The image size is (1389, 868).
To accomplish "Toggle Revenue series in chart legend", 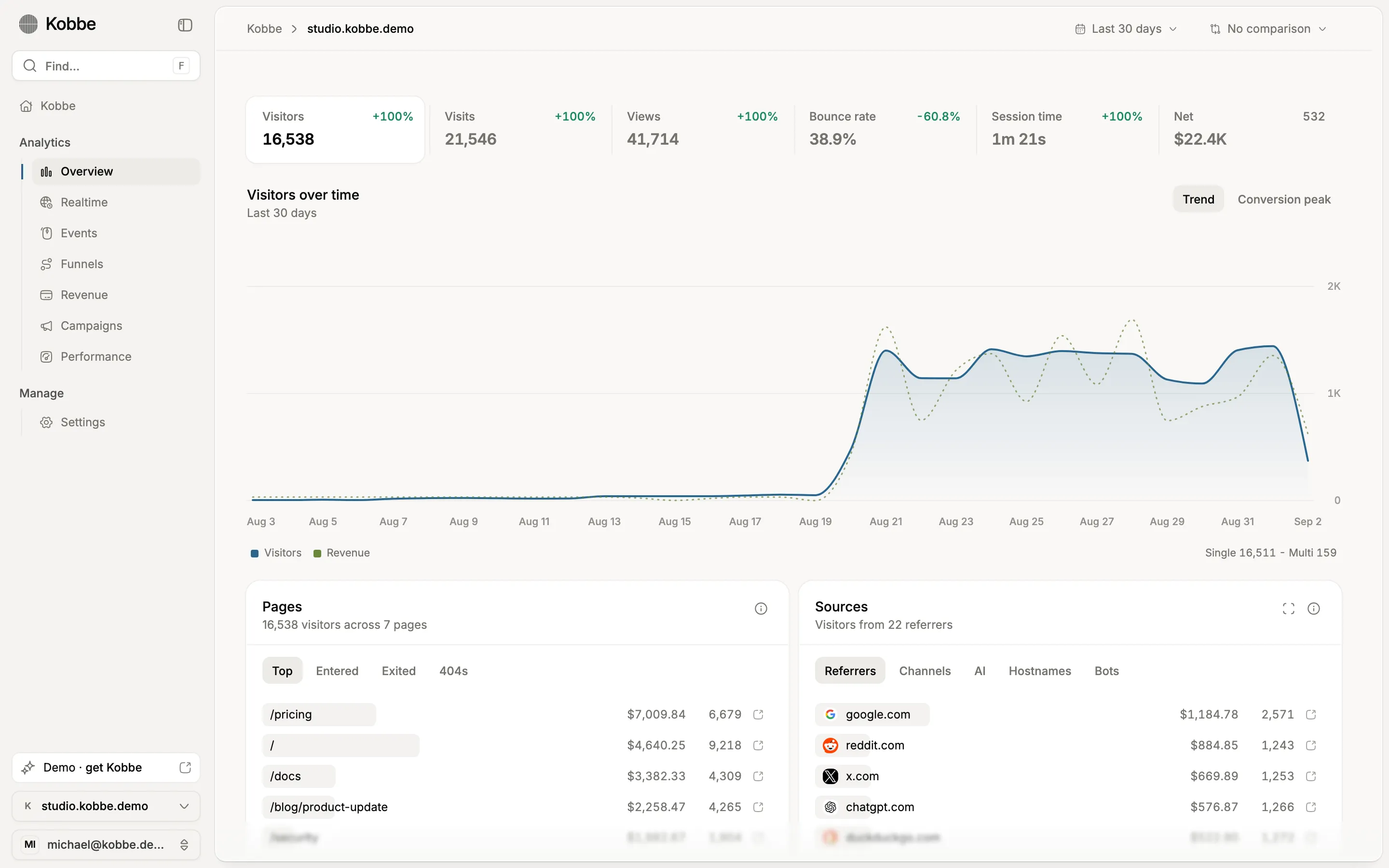I will pyautogui.click(x=341, y=553).
